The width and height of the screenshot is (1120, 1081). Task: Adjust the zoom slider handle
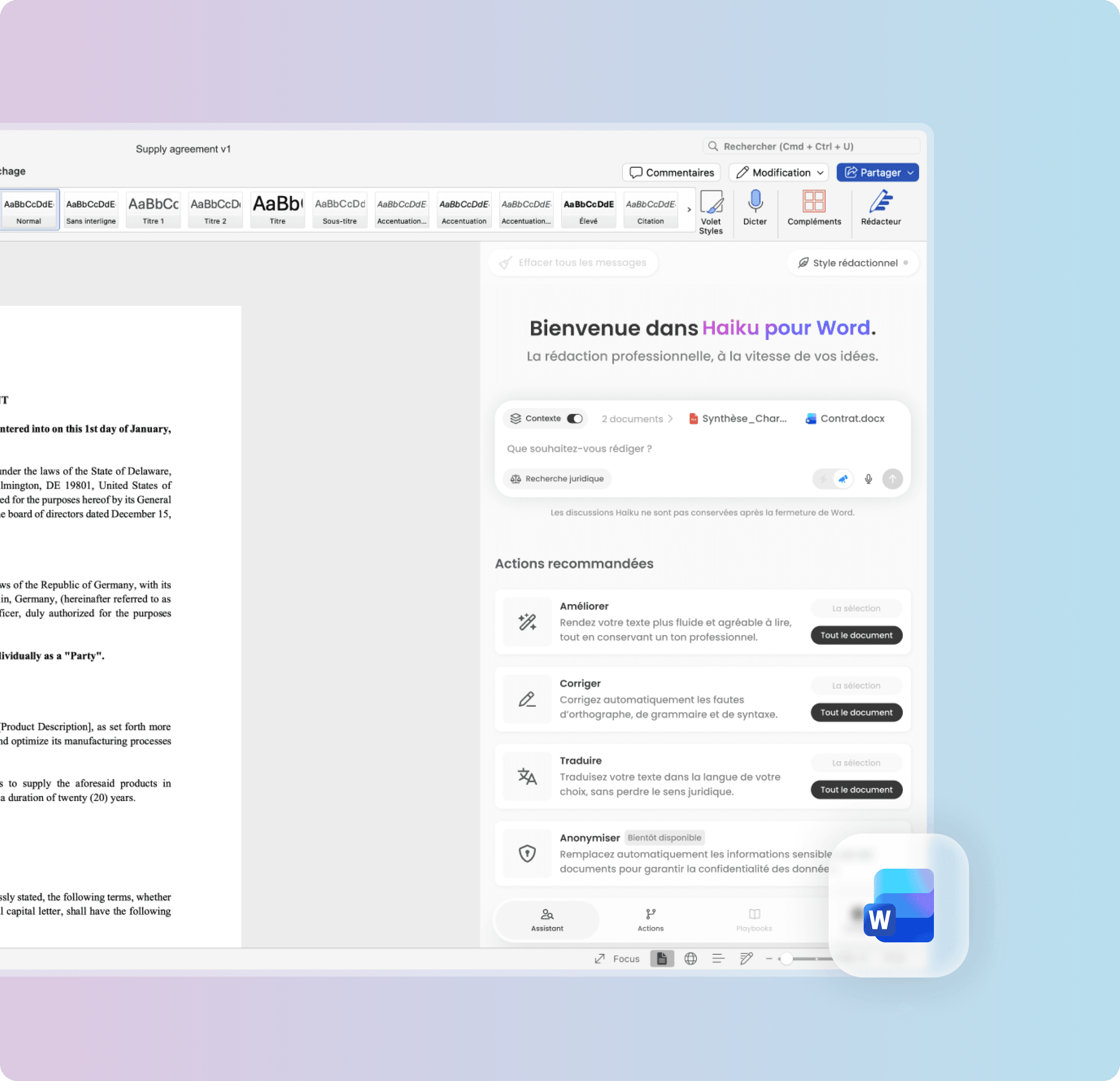[786, 959]
